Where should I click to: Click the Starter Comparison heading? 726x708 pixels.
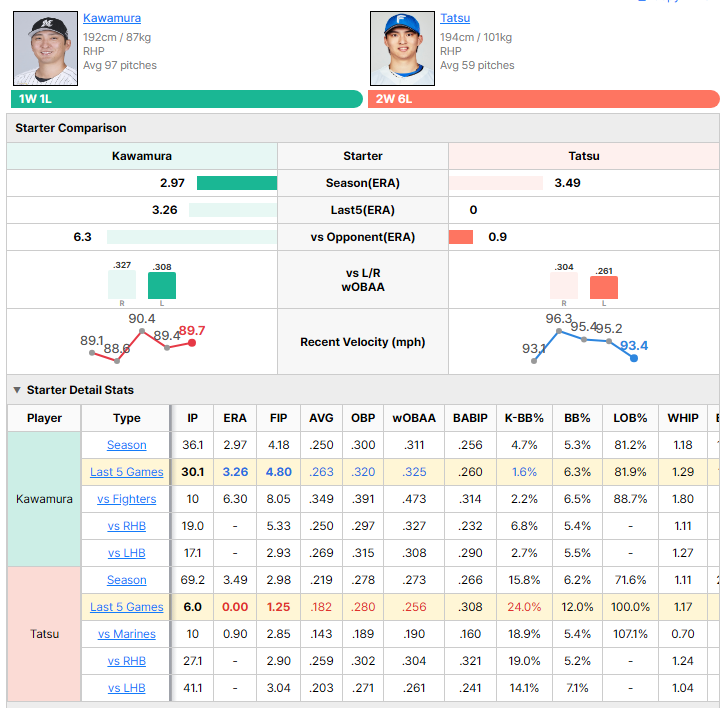tap(71, 128)
